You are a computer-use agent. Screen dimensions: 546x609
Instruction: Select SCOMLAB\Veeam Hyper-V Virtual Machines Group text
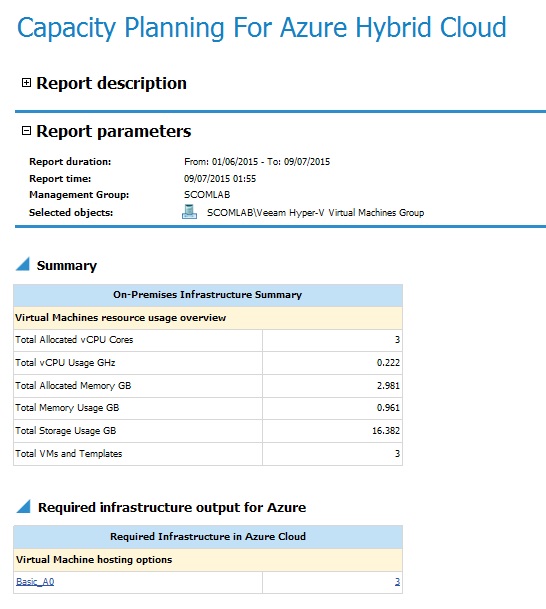(x=315, y=212)
